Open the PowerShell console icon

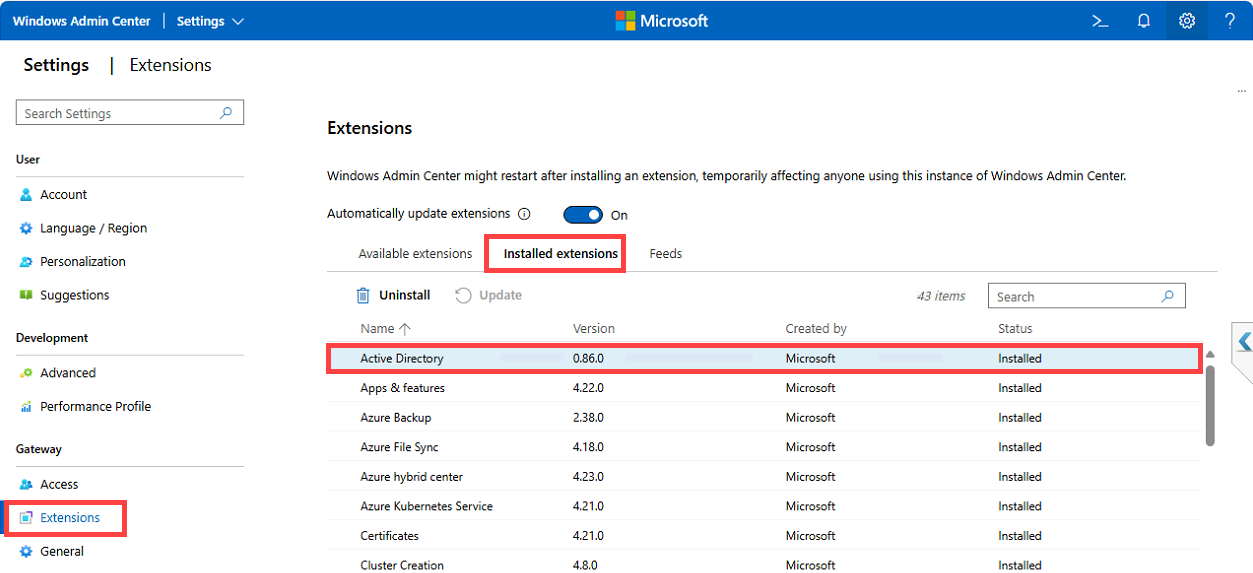tap(1100, 21)
